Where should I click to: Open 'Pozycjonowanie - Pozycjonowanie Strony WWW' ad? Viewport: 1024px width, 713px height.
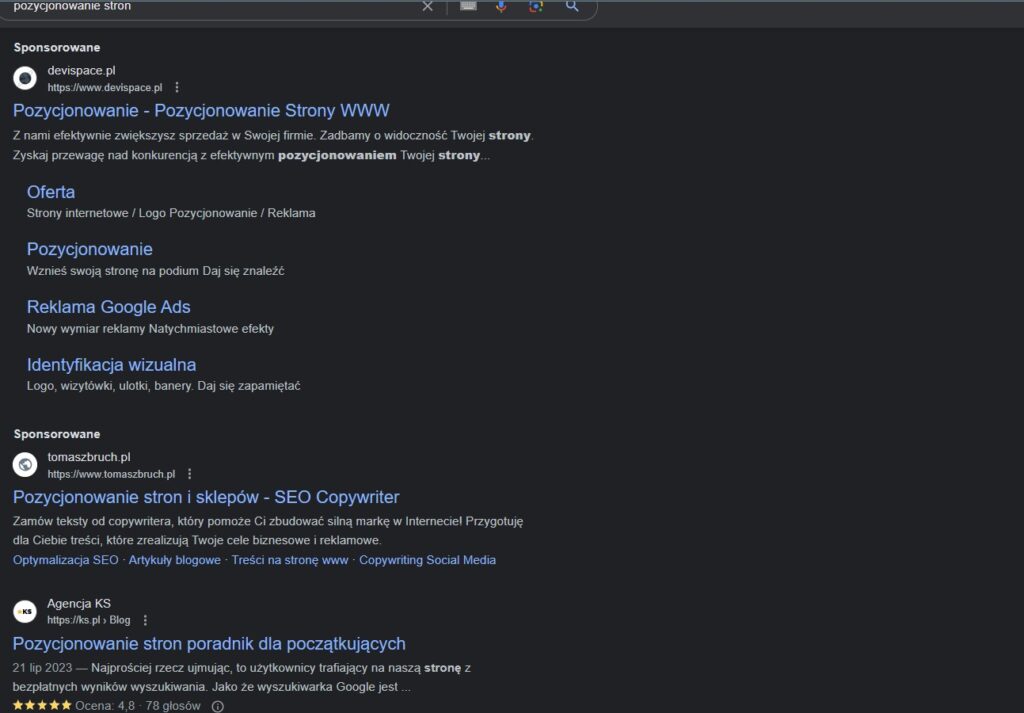click(201, 111)
